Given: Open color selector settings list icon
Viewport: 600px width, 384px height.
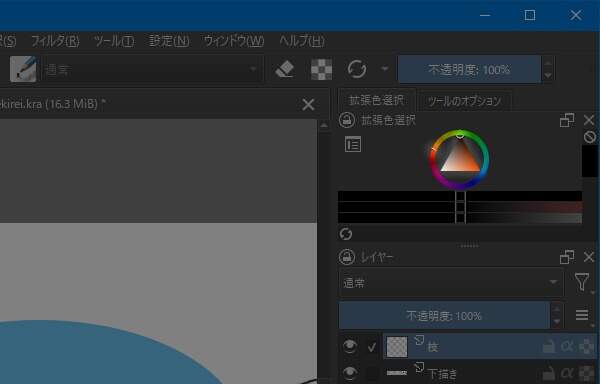Looking at the screenshot, I should pyautogui.click(x=353, y=144).
